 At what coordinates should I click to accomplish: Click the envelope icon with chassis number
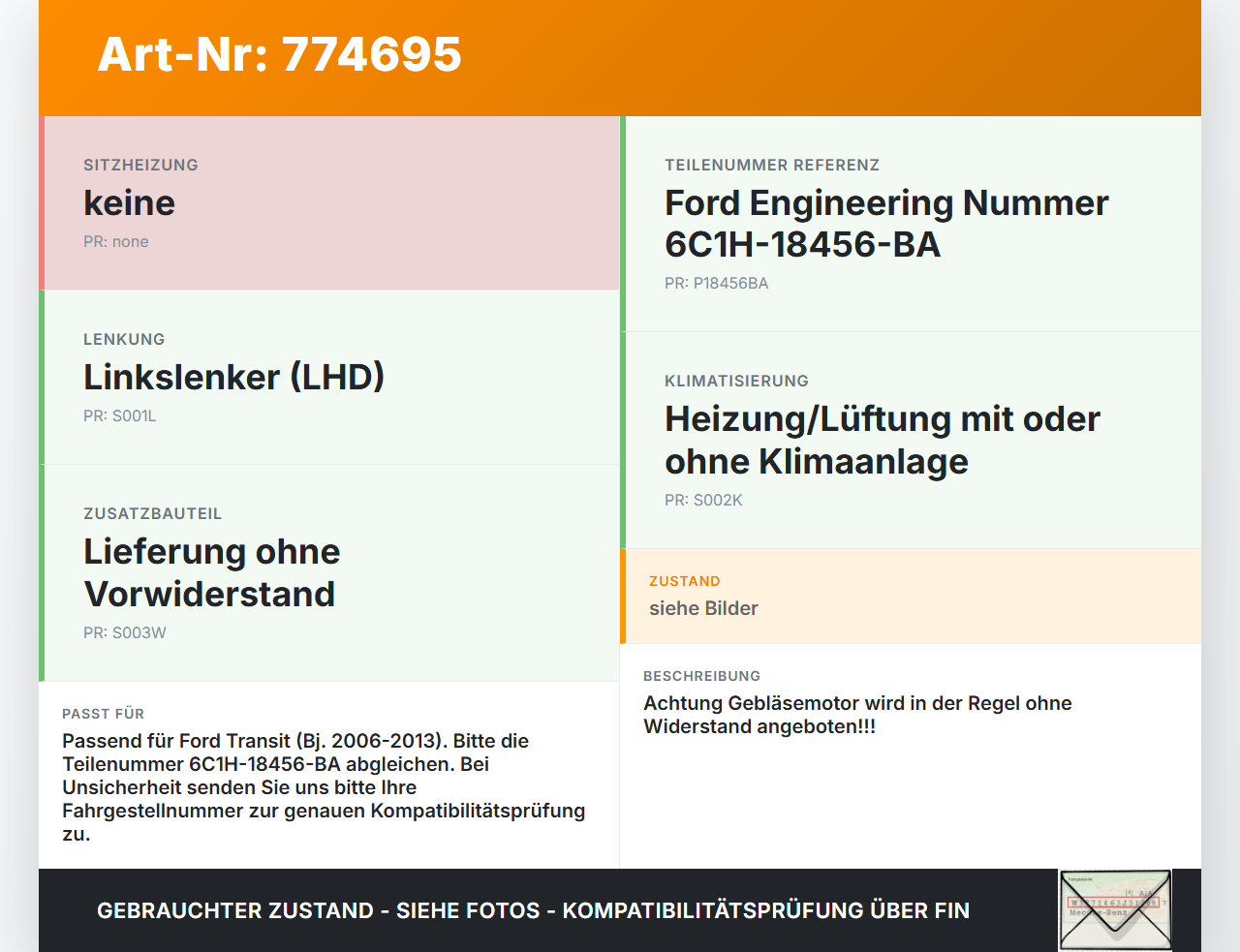[x=1115, y=910]
